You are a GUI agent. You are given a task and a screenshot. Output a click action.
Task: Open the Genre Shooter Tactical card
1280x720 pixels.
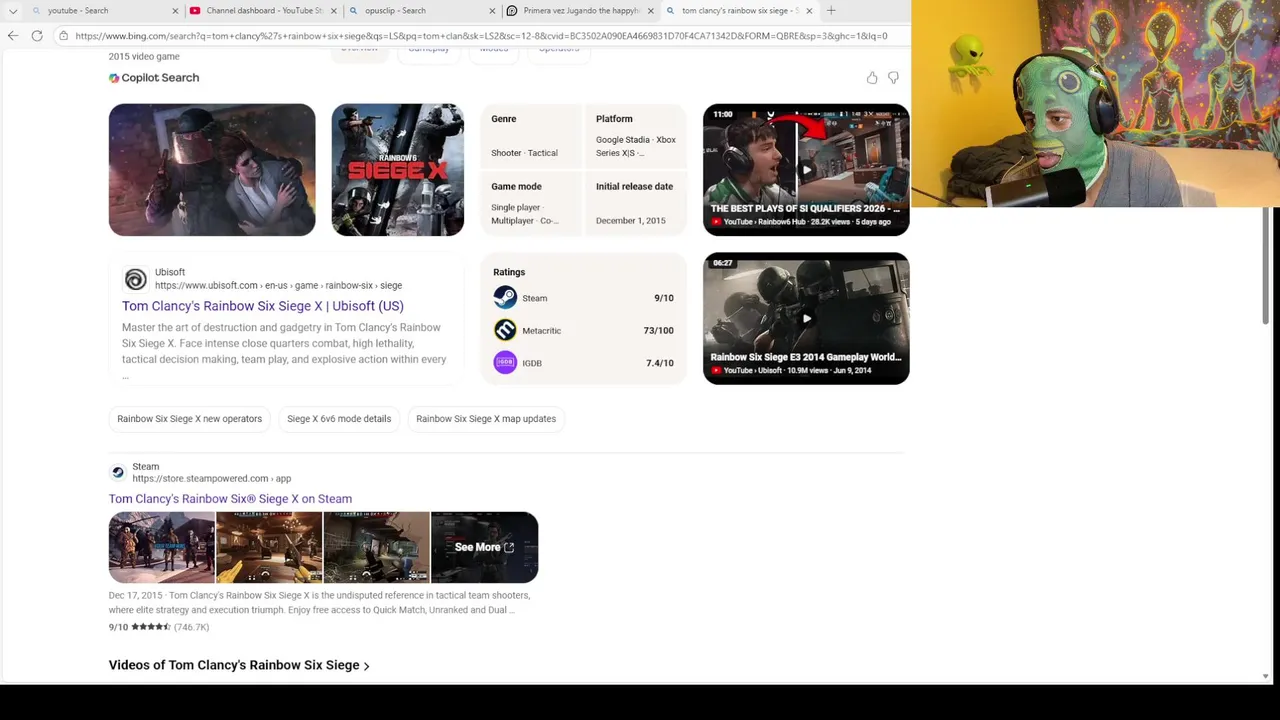[530, 136]
